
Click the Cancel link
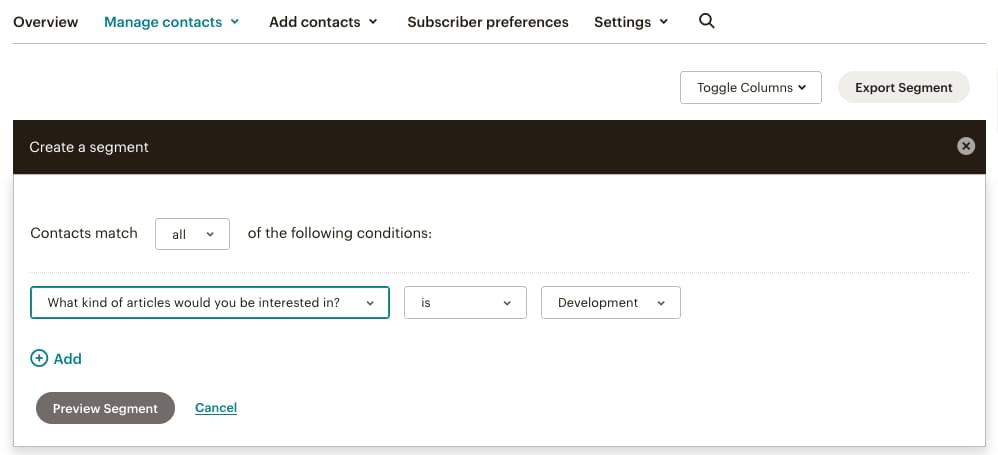(x=216, y=407)
